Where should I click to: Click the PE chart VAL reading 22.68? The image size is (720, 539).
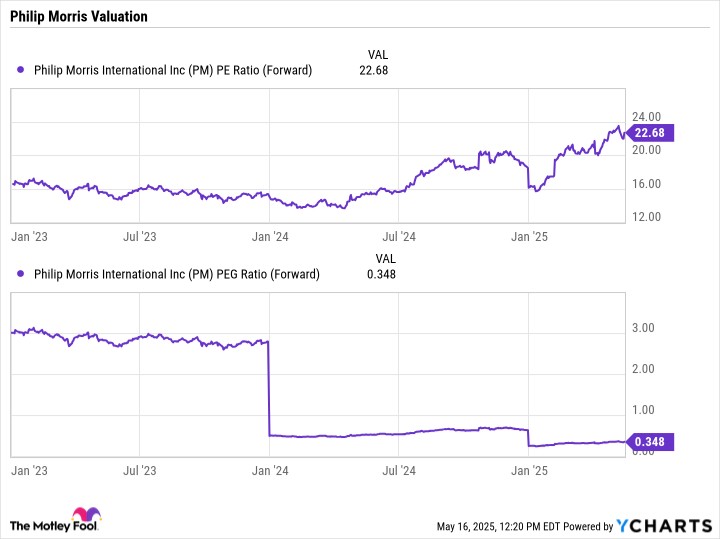point(373,70)
